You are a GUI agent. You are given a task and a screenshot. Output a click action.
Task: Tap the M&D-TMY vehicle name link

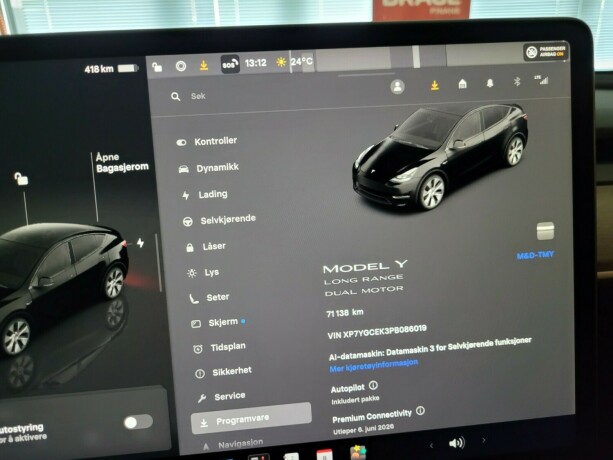[x=535, y=256]
